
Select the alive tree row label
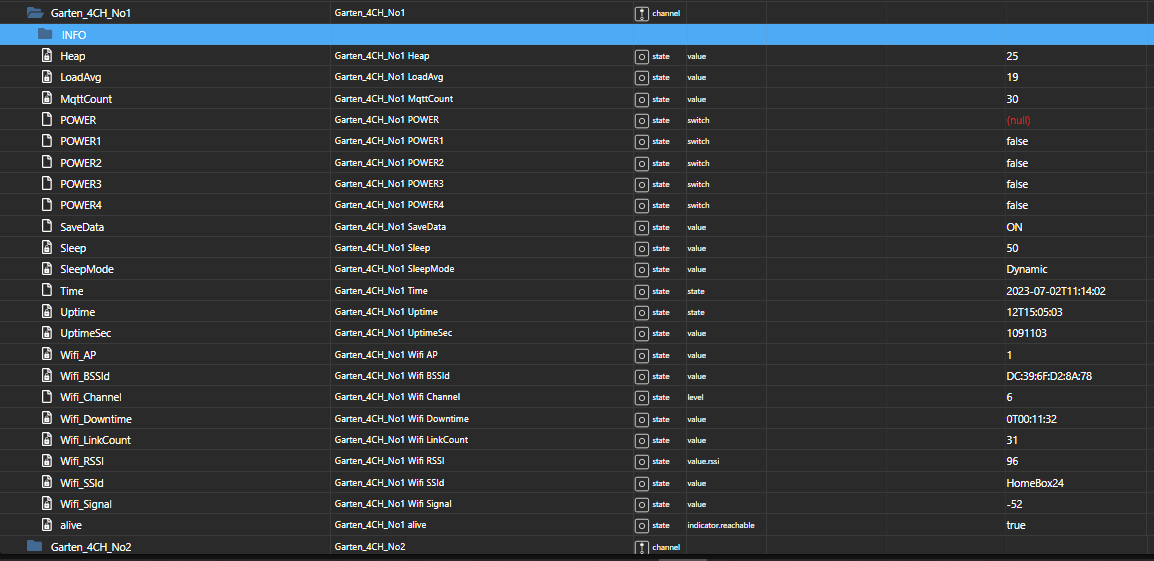click(x=71, y=526)
